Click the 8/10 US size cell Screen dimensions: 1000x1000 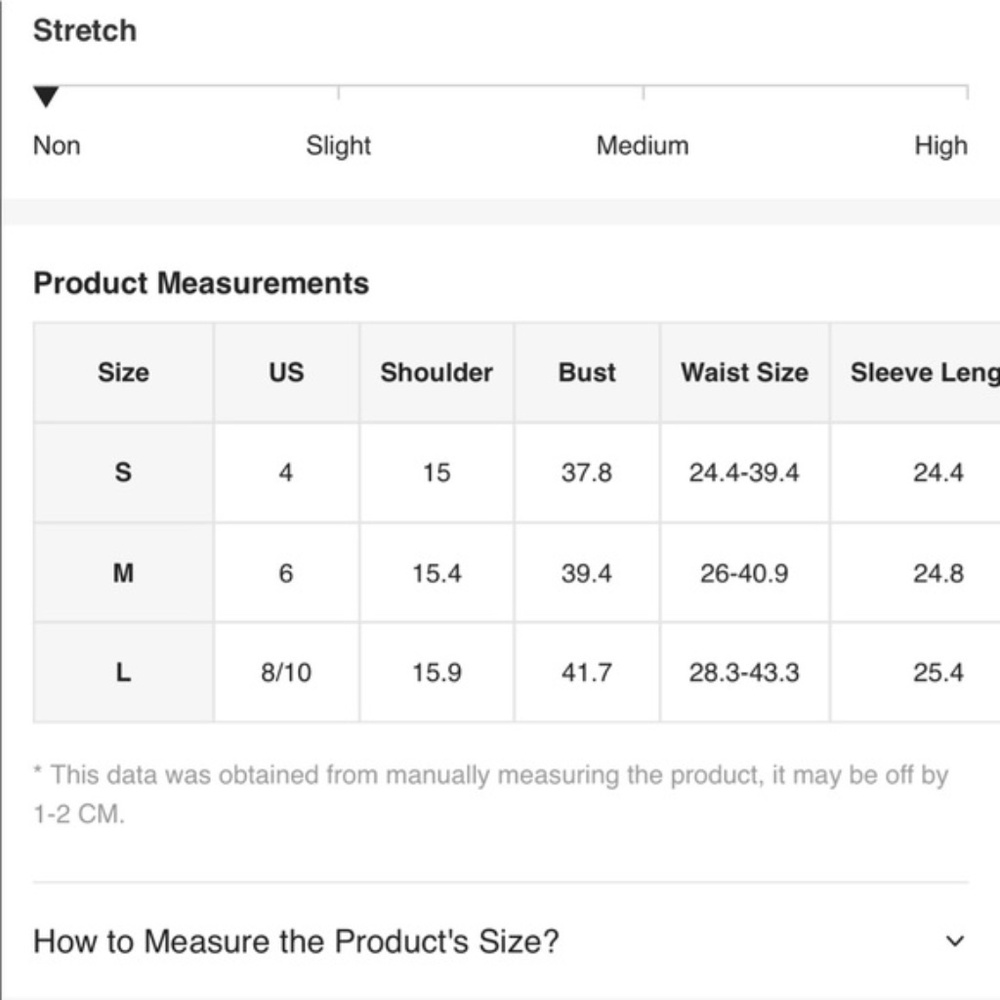click(286, 672)
